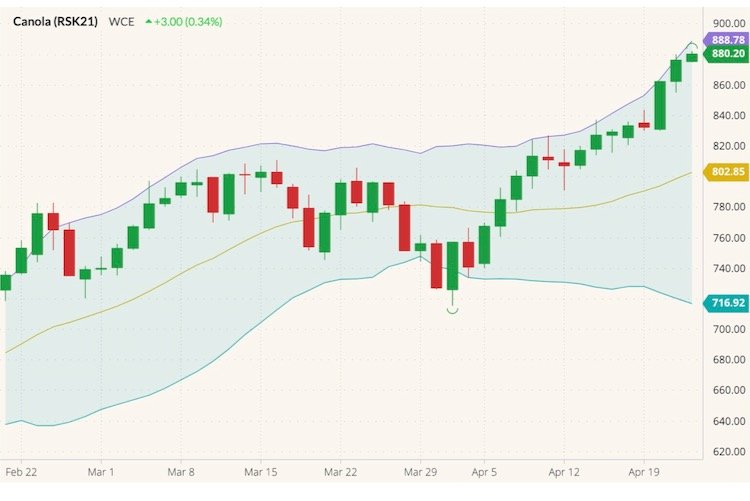Click the Apr 5 date label
750x501 pixels.
pos(484,470)
